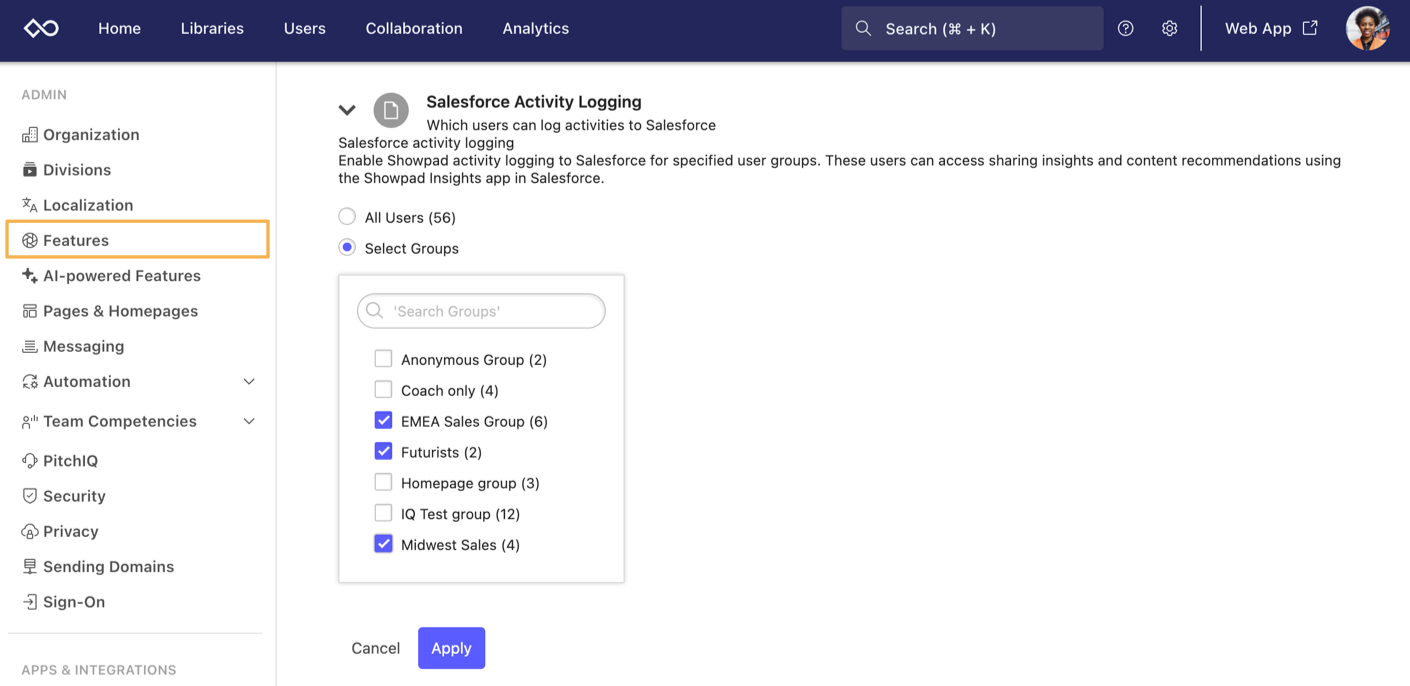Click the top Search field
This screenshot has width=1410, height=686.
(972, 28)
